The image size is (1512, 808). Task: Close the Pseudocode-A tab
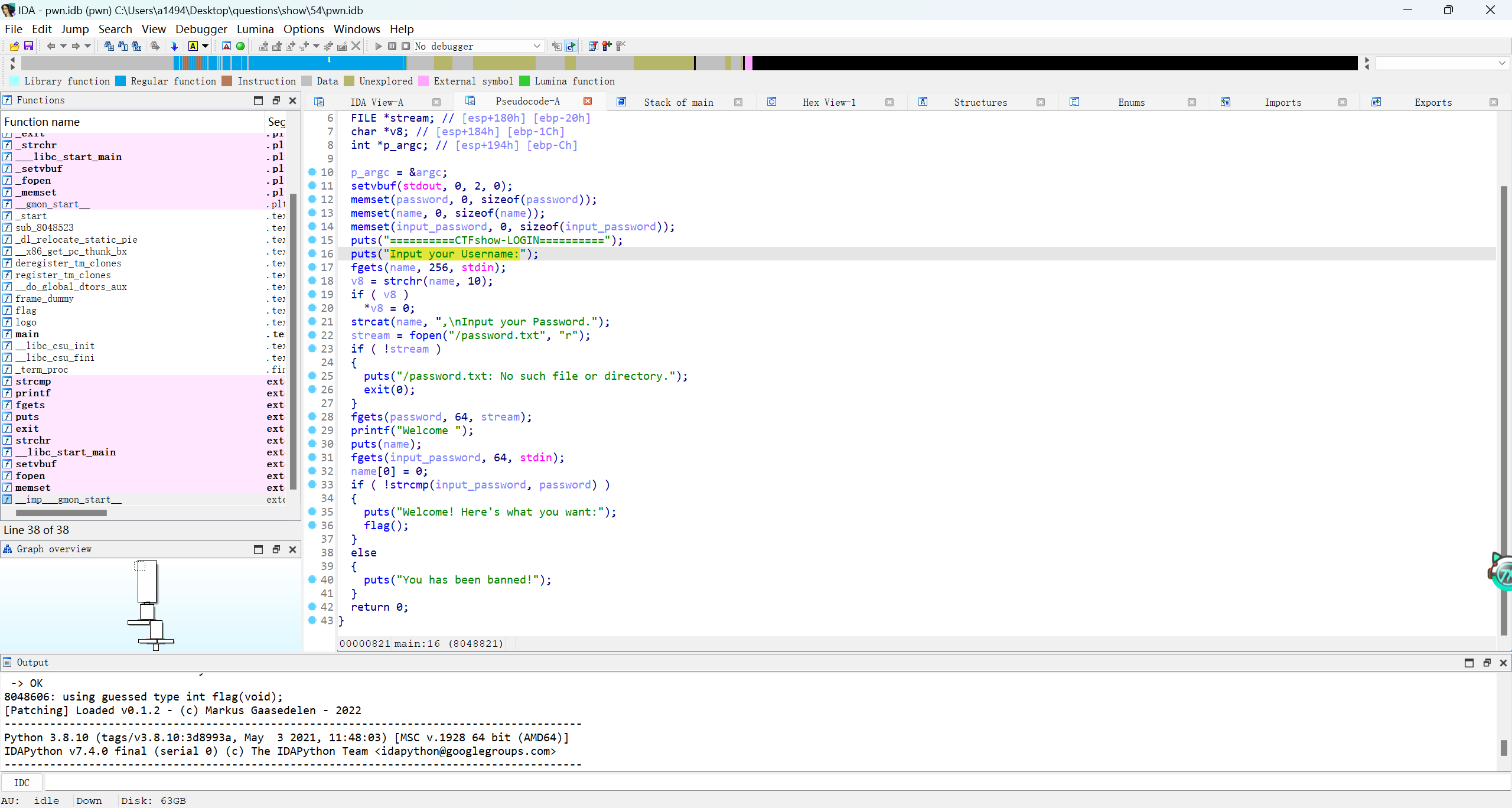click(x=588, y=101)
